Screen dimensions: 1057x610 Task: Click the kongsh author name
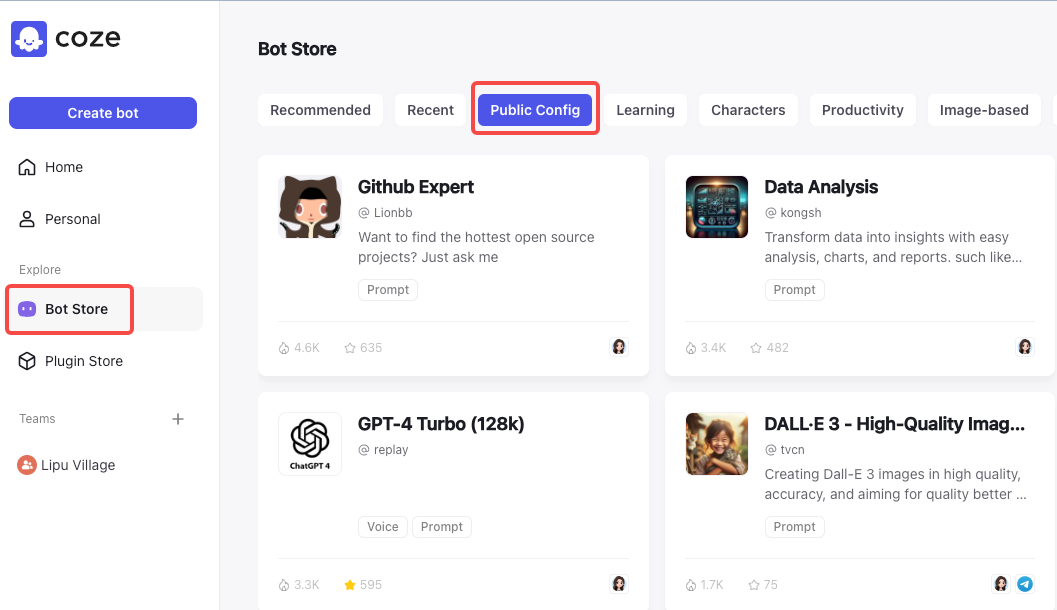801,213
